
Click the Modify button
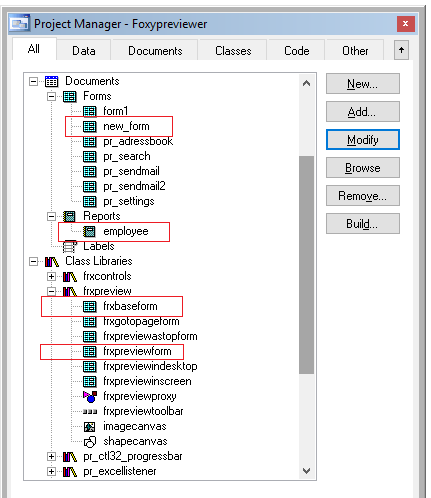coord(363,140)
